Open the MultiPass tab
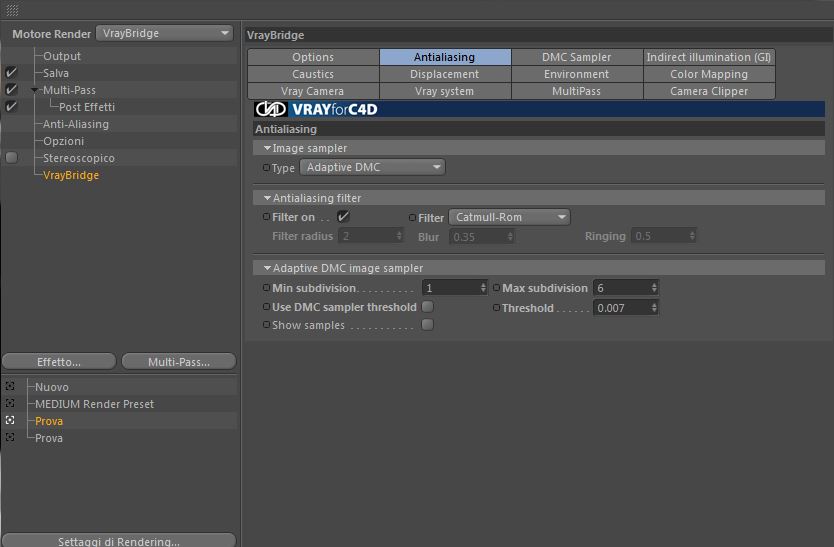Screen dimensions: 834x547 click(x=577, y=91)
